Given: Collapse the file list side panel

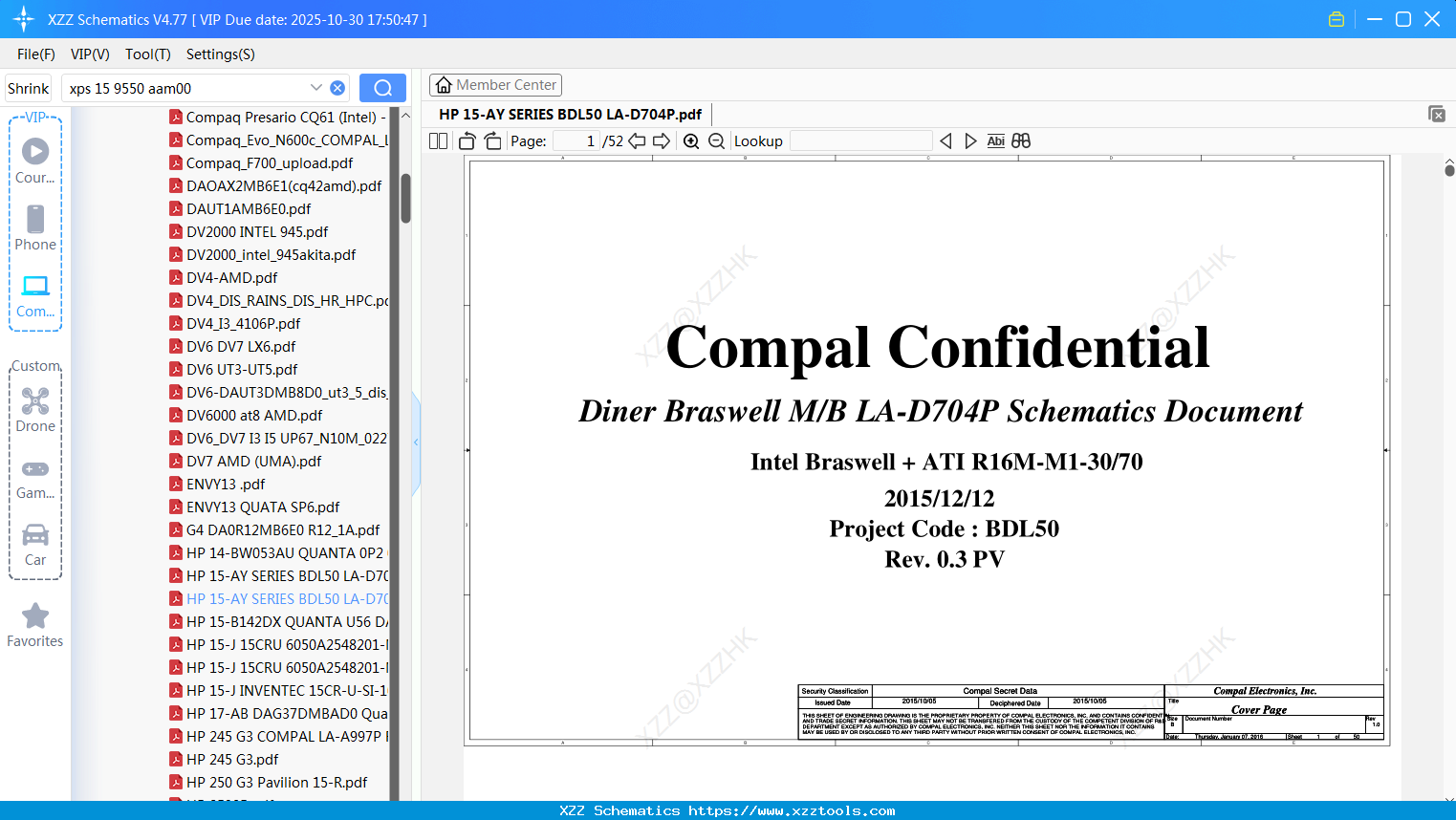Looking at the screenshot, I should pos(416,442).
